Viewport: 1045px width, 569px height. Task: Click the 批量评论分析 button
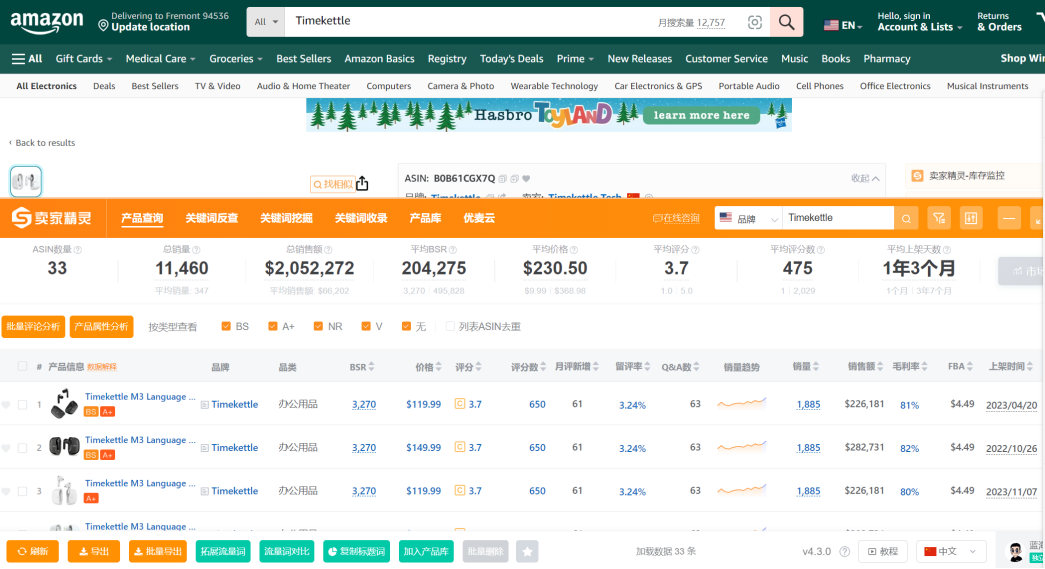click(x=33, y=326)
